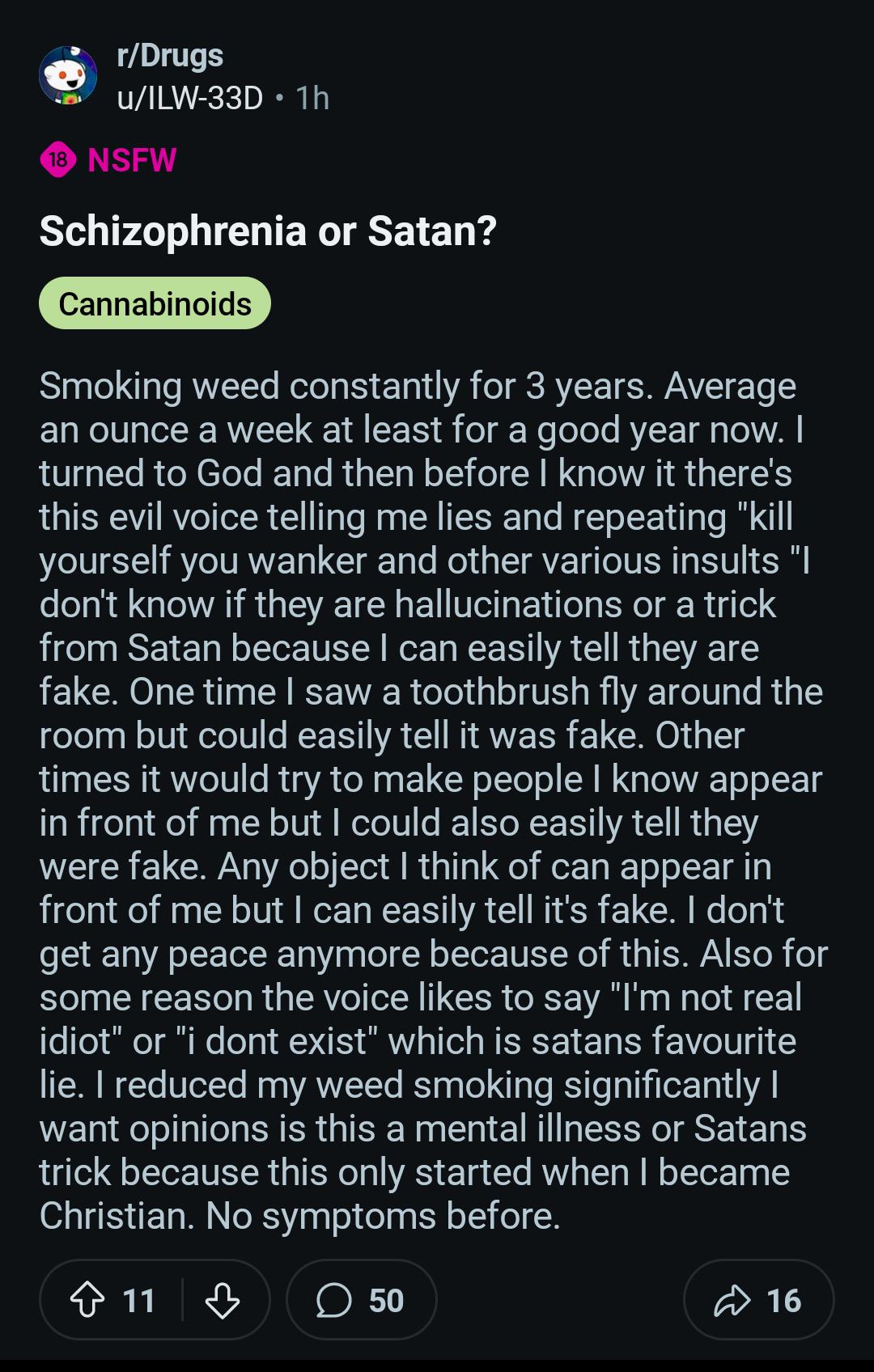
Task: Visit user u/ILW-33D's profile
Action: pos(190,99)
